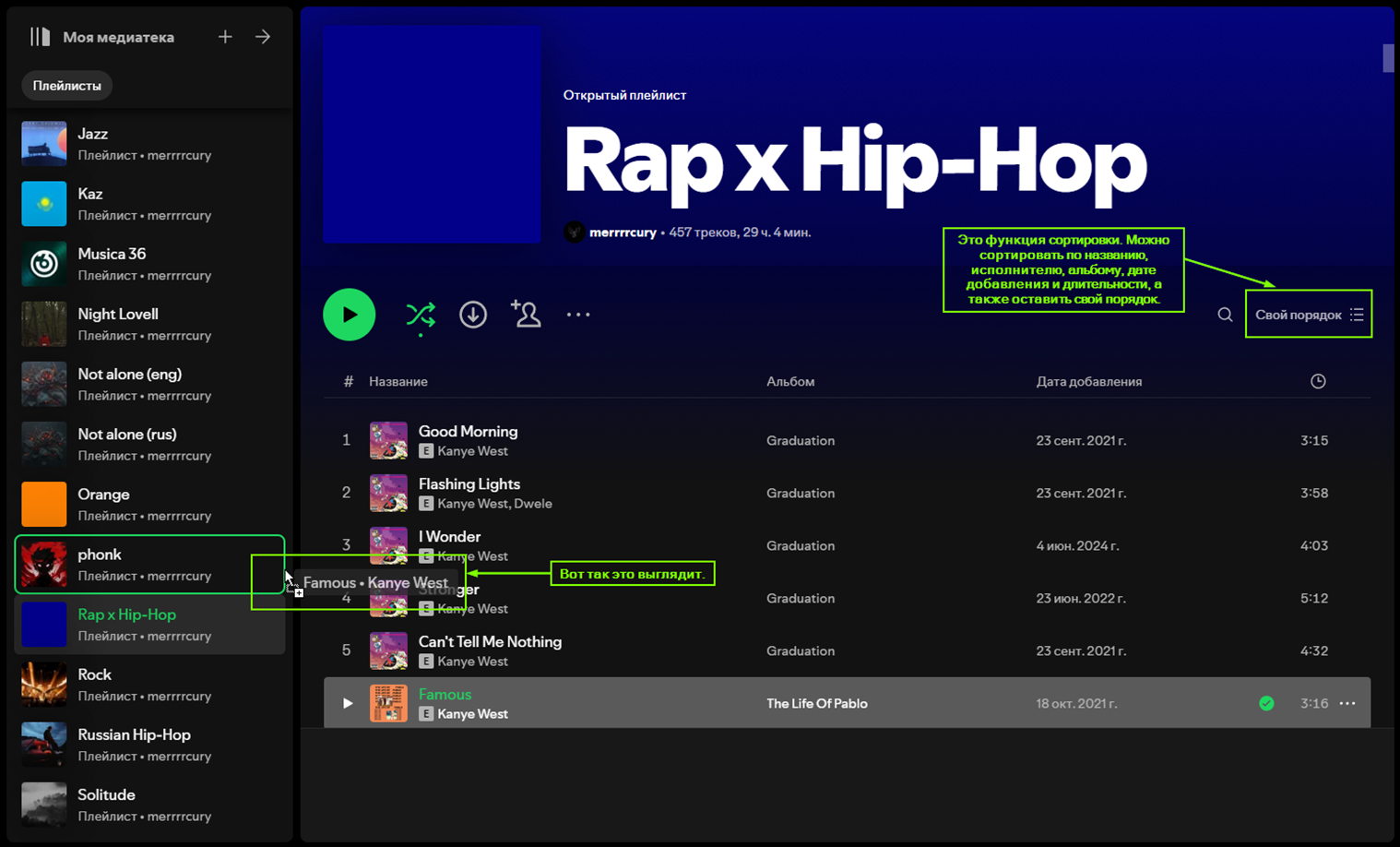Viewport: 1400px width, 847px height.
Task: Collapse the Моя медиатека library icon
Action: [40, 37]
